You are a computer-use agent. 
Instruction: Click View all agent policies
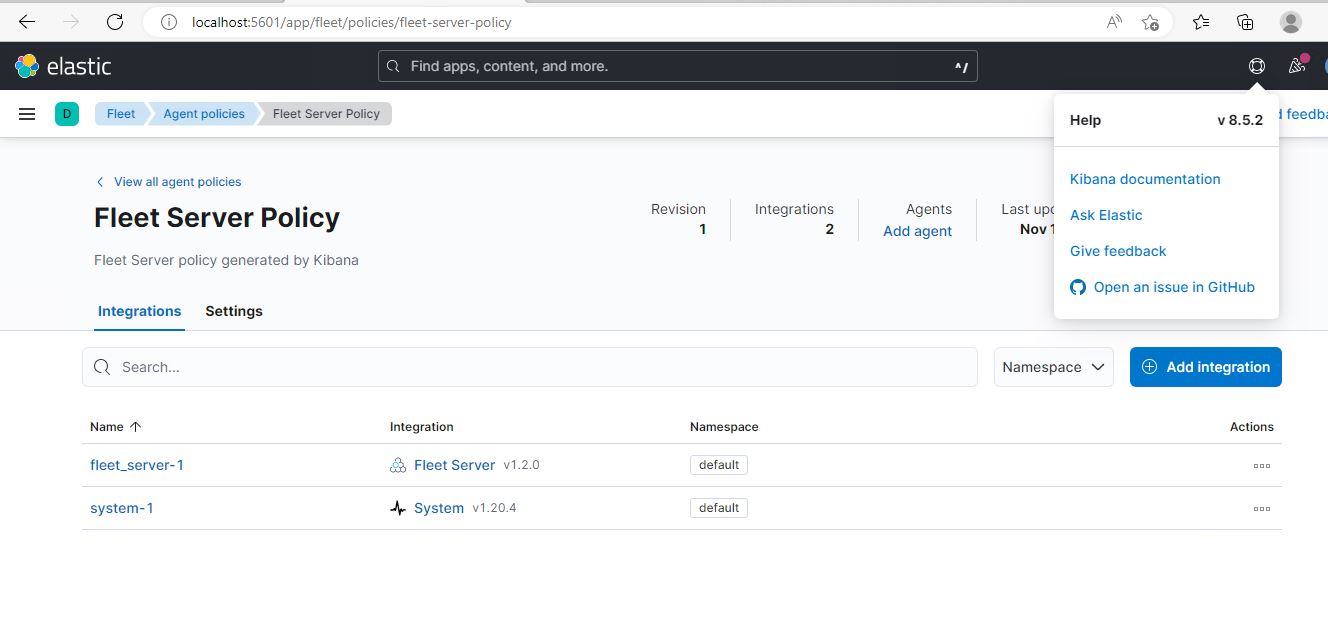point(177,182)
